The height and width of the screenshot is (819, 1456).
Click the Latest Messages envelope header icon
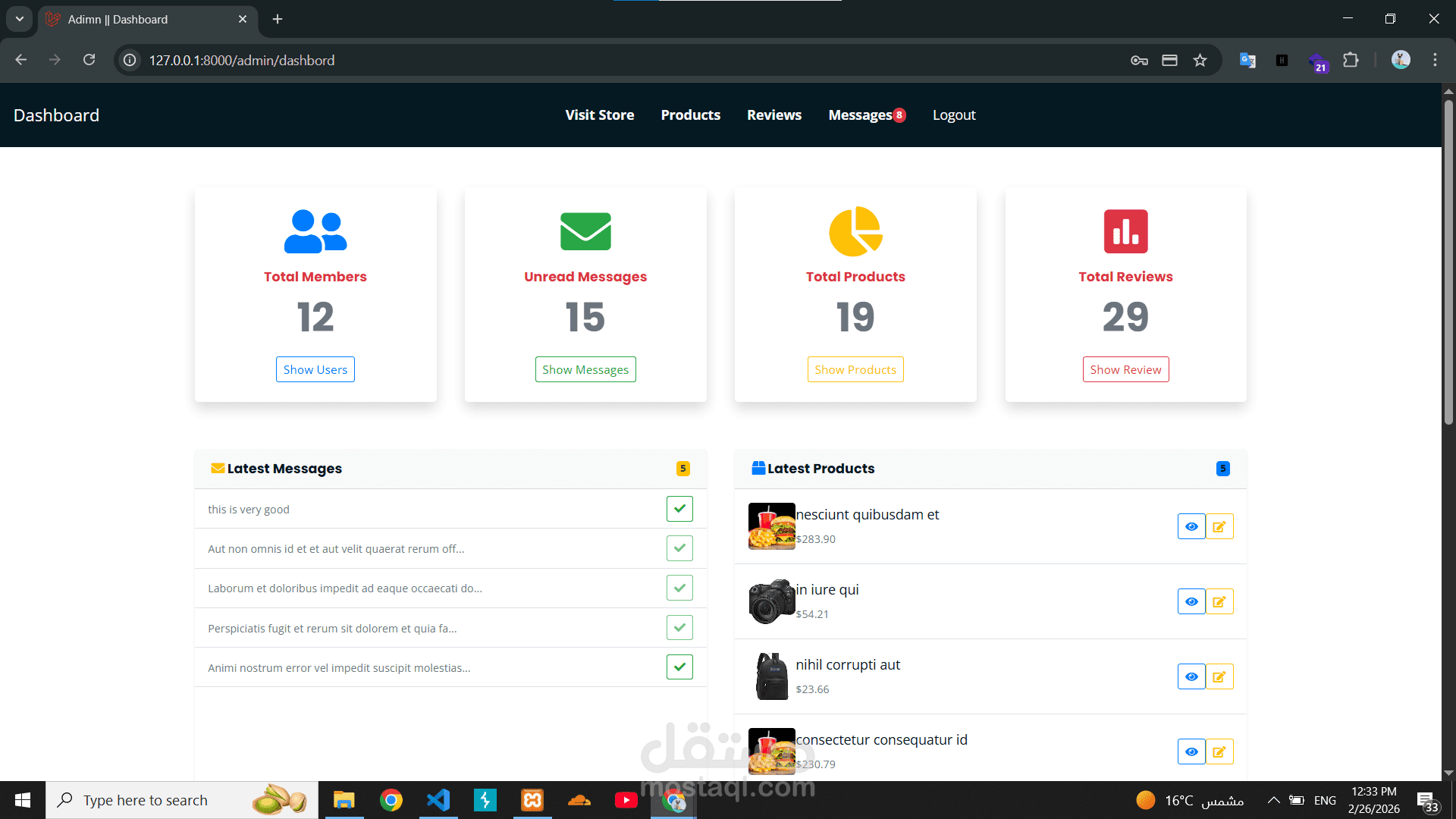click(218, 468)
